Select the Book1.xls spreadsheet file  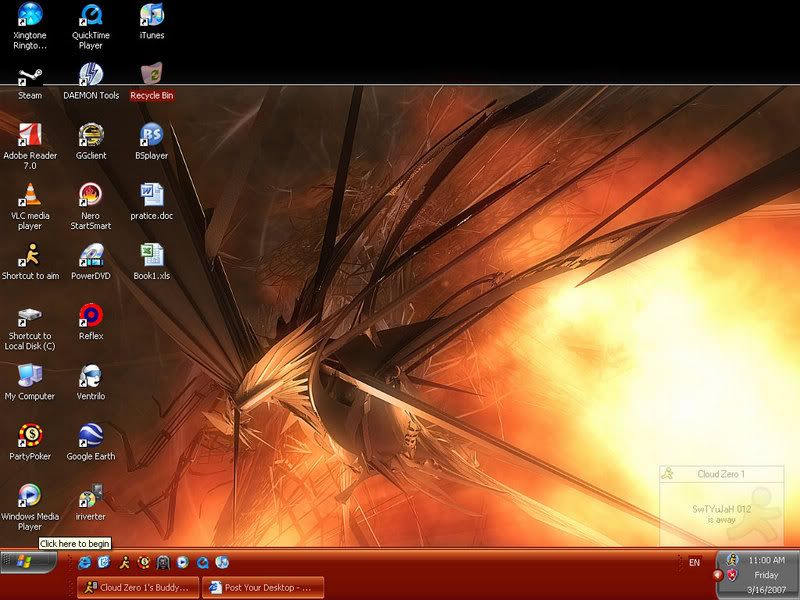tap(152, 262)
